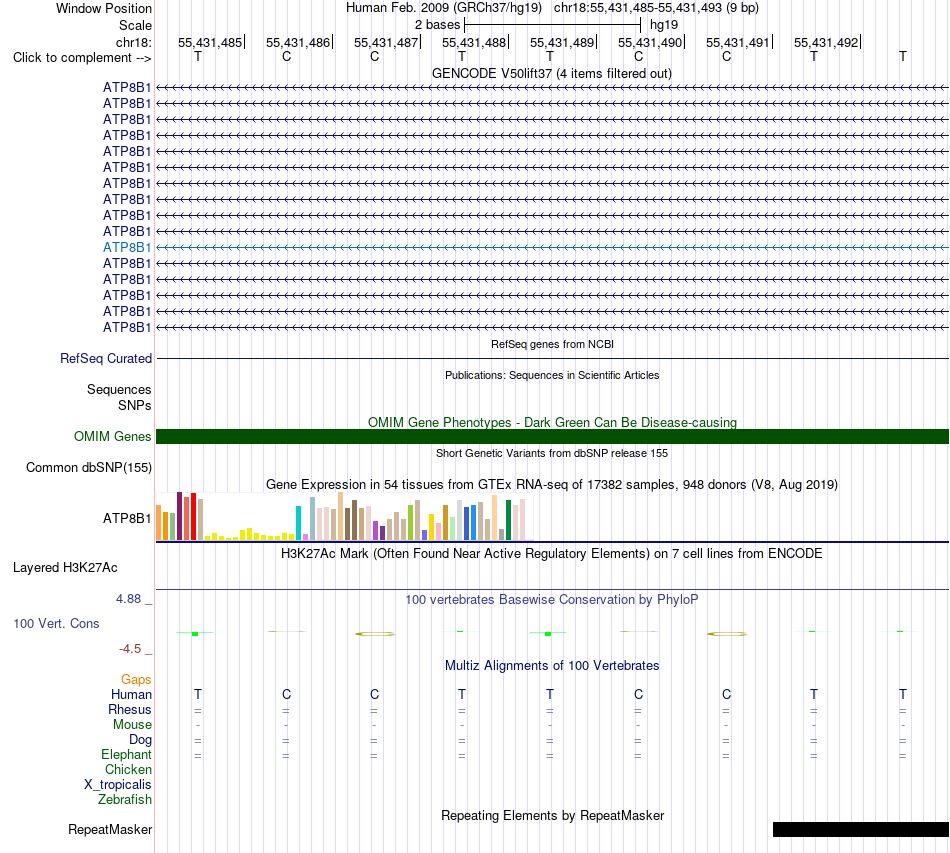
Task: Select the 'SNPs' track label
Action: coord(135,405)
